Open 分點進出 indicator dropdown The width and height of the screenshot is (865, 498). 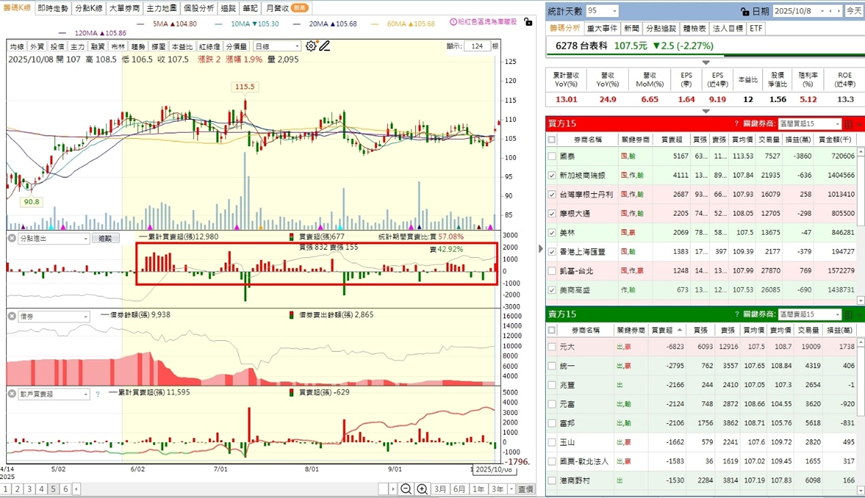(54, 238)
